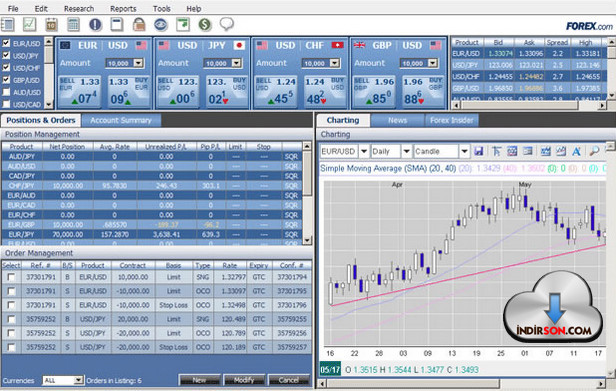The image size is (616, 391).
Task: Click the blue exclamation alert icon
Action: click(x=95, y=25)
